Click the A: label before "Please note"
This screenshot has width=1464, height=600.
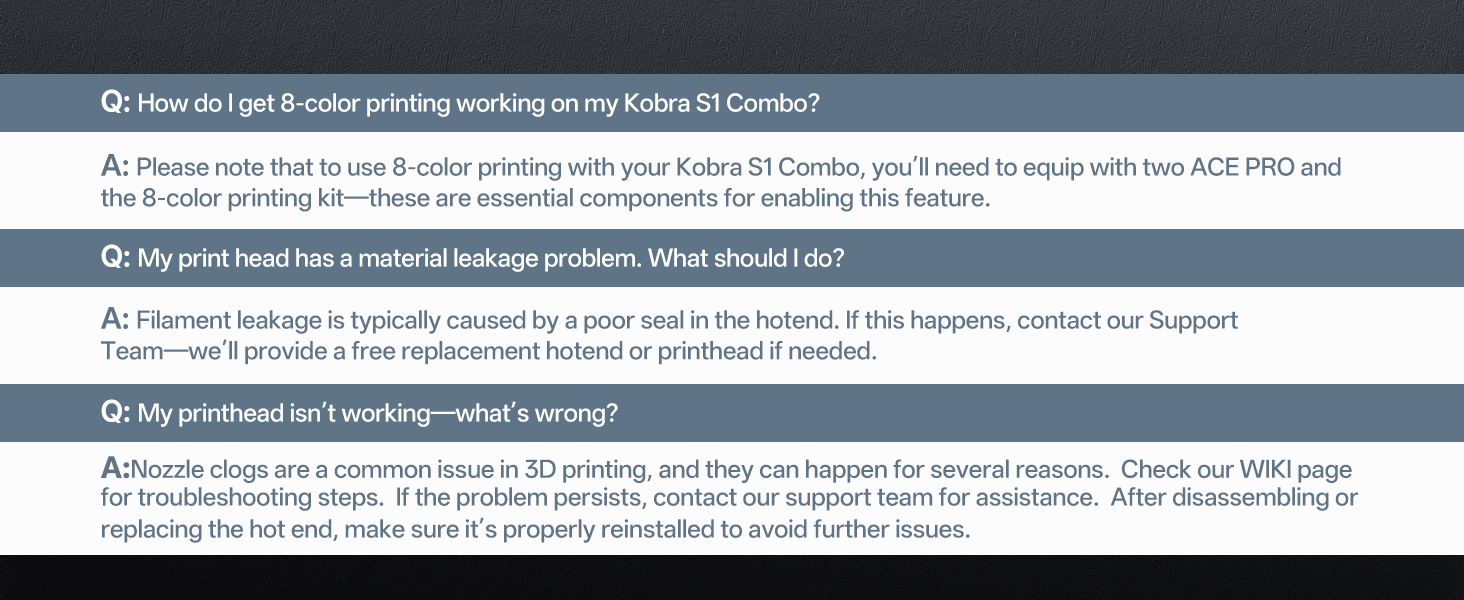click(115, 167)
